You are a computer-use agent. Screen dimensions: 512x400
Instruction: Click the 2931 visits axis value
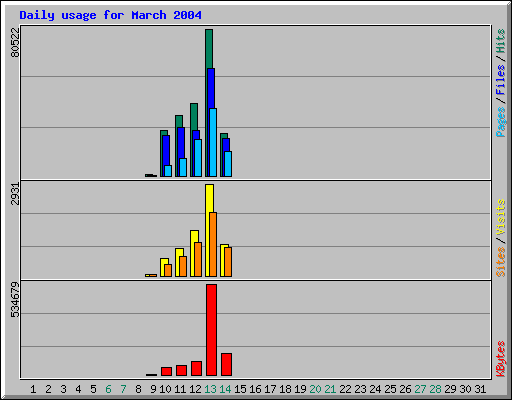click(15, 194)
